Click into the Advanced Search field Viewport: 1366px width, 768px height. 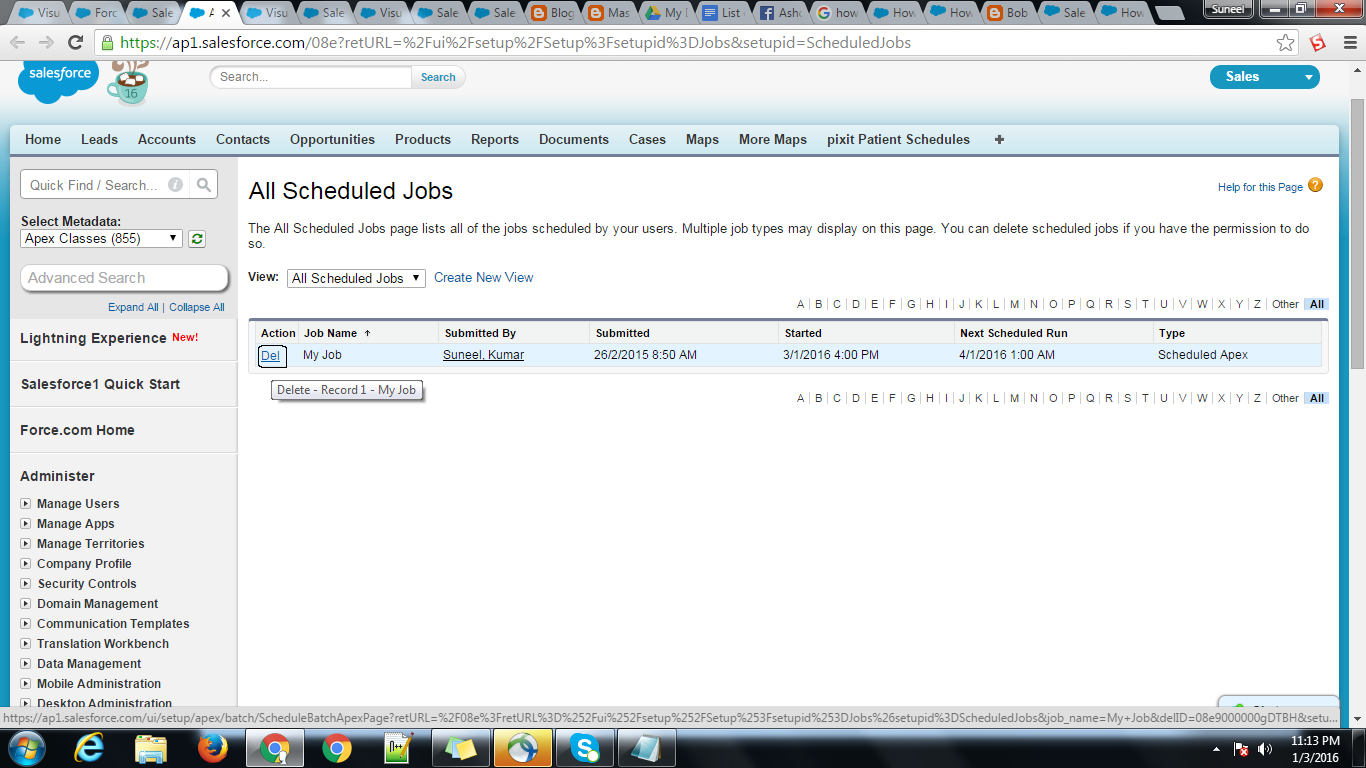(125, 278)
